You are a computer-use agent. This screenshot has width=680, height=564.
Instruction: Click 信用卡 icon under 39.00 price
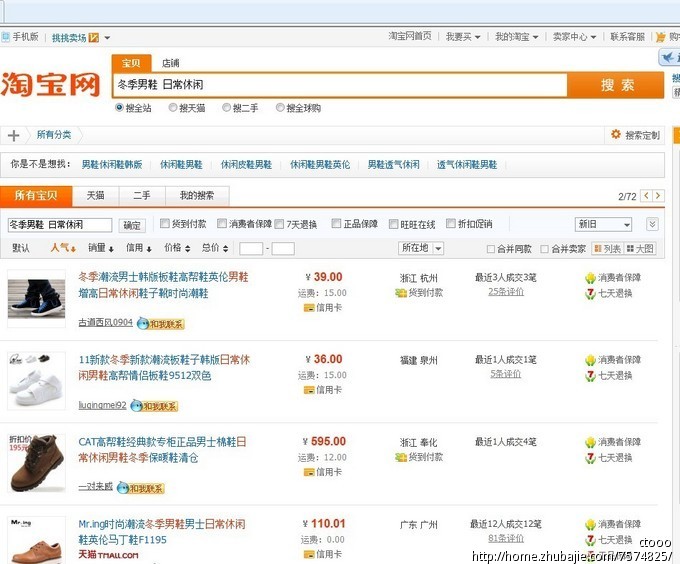[x=309, y=308]
